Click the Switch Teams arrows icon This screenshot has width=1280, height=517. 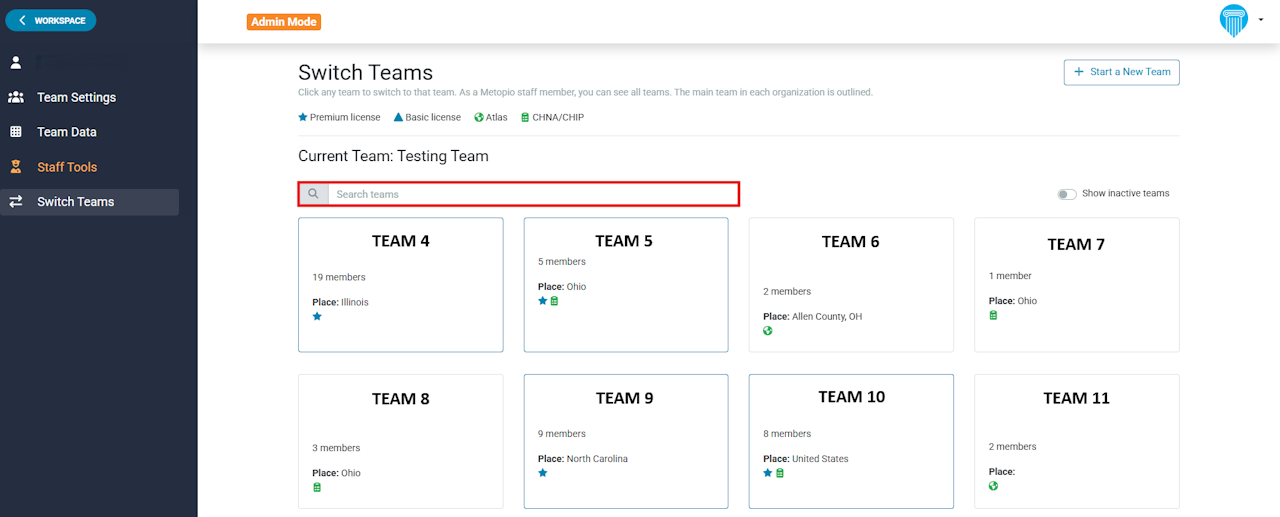[16, 202]
